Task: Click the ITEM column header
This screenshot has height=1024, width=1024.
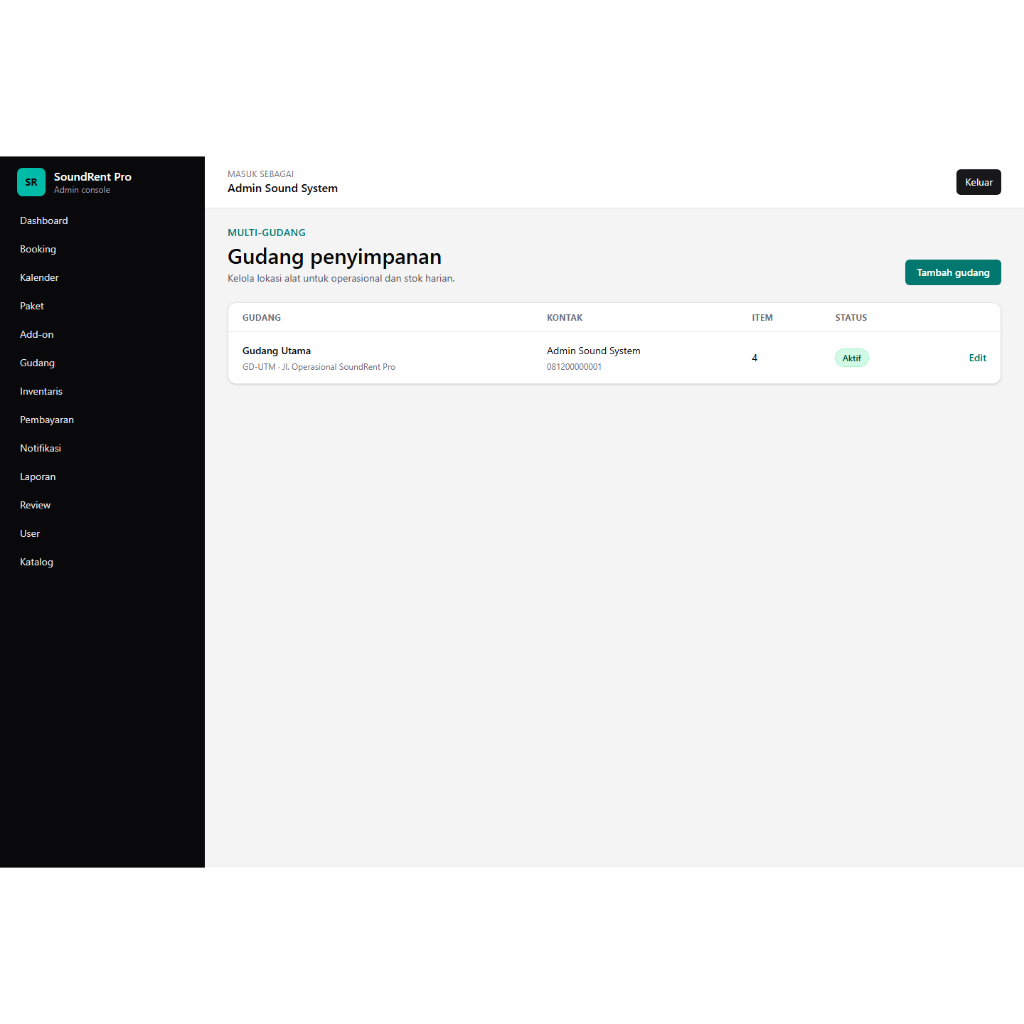Action: point(761,318)
